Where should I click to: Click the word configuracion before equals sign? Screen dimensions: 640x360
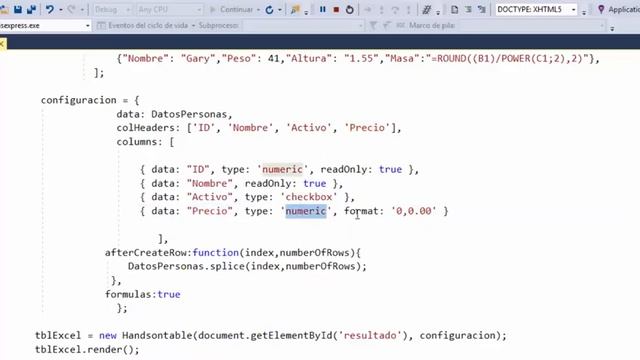click(x=78, y=100)
